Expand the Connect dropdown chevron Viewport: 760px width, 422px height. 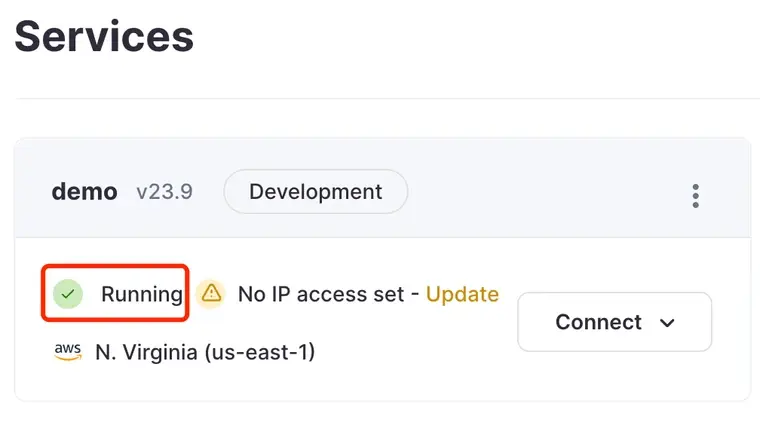[x=668, y=323]
